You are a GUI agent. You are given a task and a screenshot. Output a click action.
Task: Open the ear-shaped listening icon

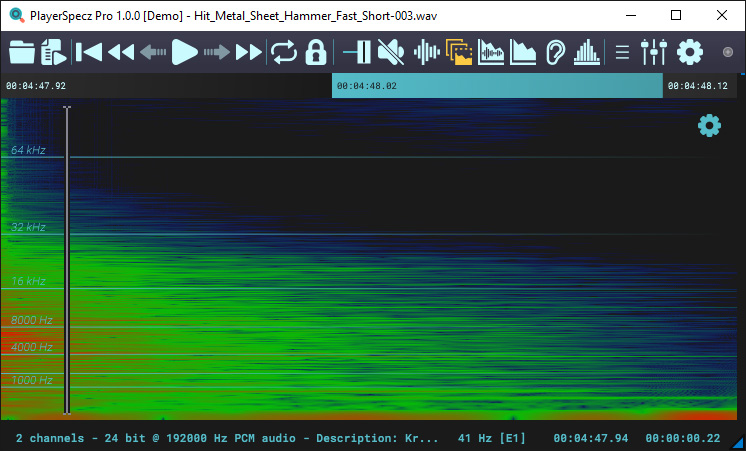tap(556, 52)
